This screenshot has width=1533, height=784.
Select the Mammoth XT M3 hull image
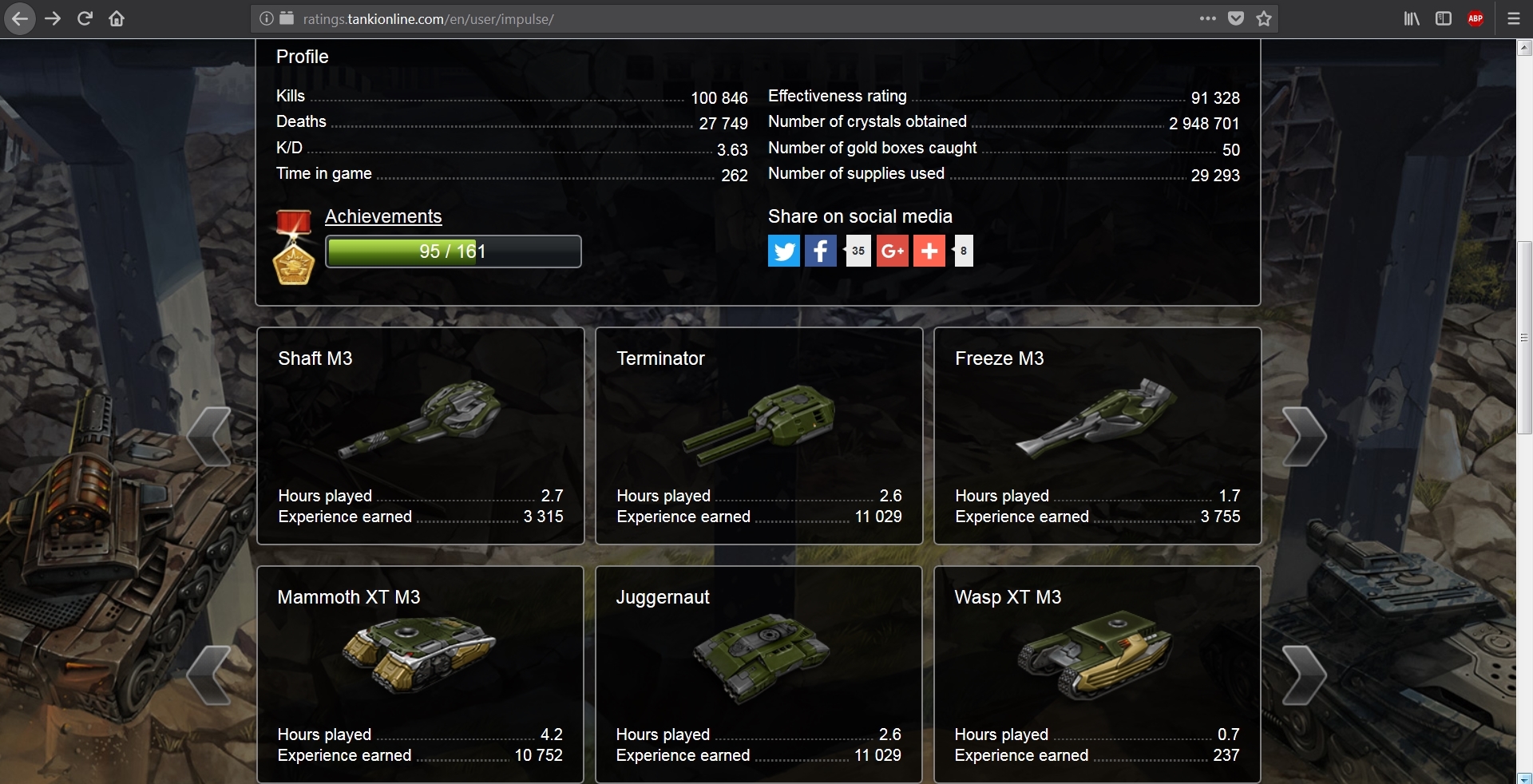(419, 655)
